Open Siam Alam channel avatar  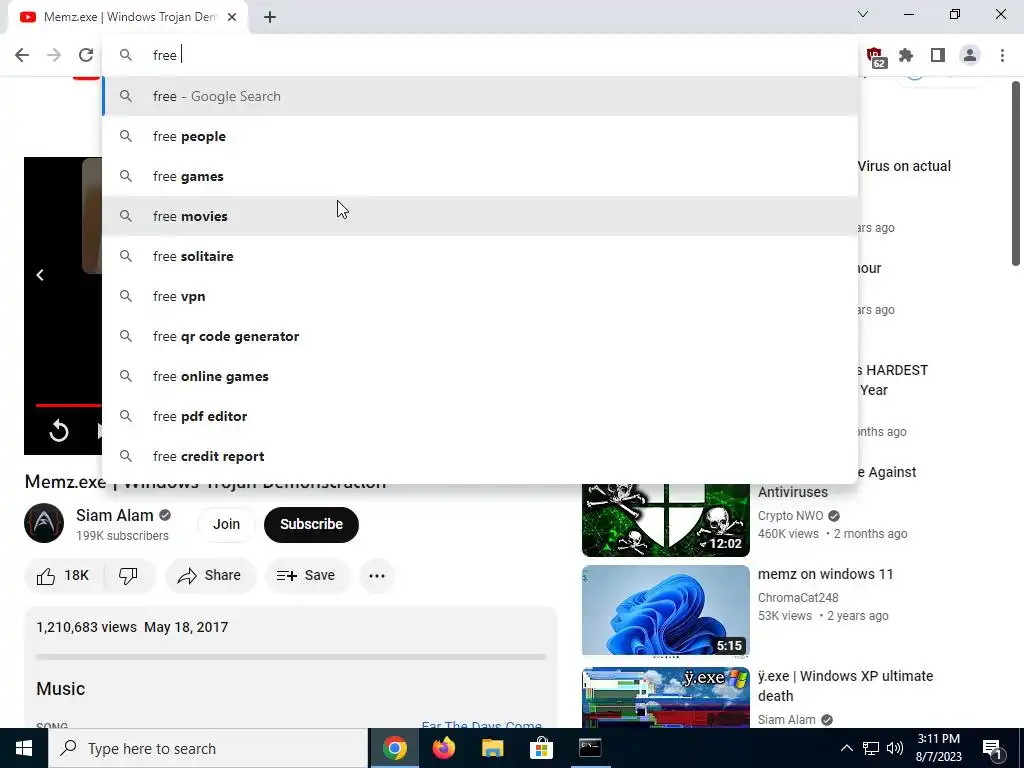click(x=44, y=523)
